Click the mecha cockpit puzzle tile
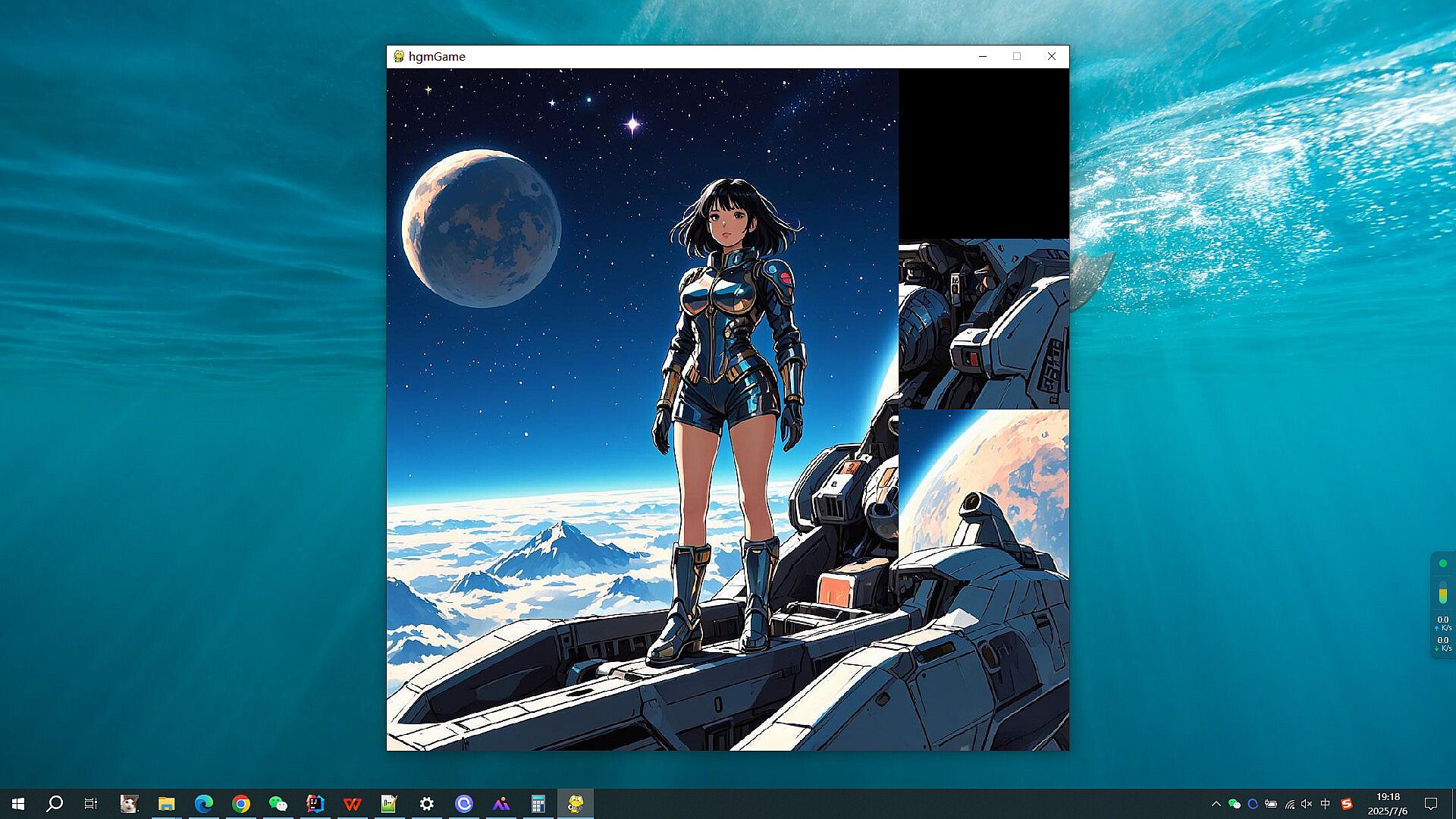This screenshot has width=1456, height=819. (x=984, y=325)
